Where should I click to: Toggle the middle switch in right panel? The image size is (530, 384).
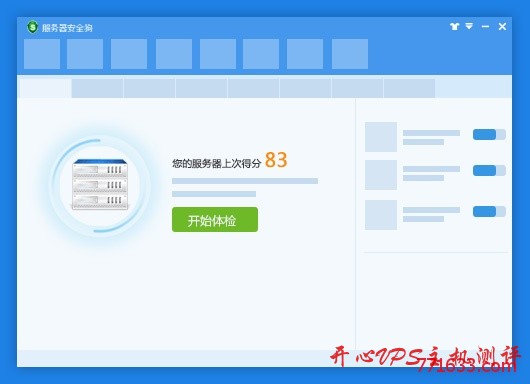point(489,170)
